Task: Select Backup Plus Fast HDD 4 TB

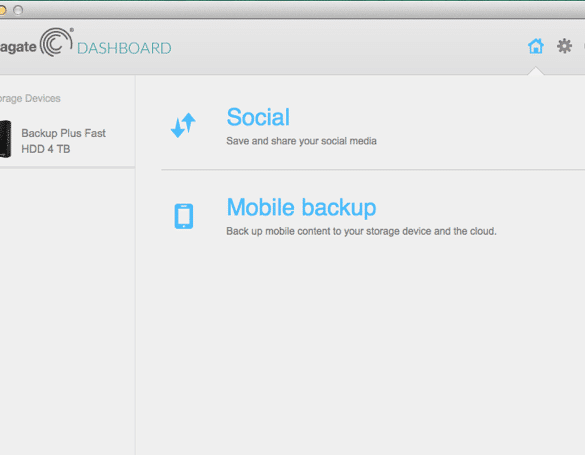Action: coord(63,141)
